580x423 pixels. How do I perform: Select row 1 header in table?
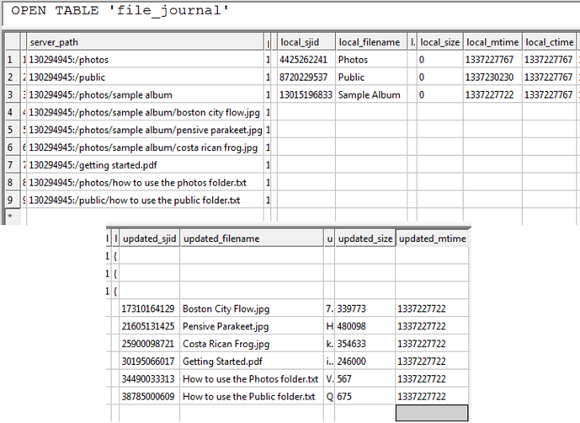click(13, 60)
